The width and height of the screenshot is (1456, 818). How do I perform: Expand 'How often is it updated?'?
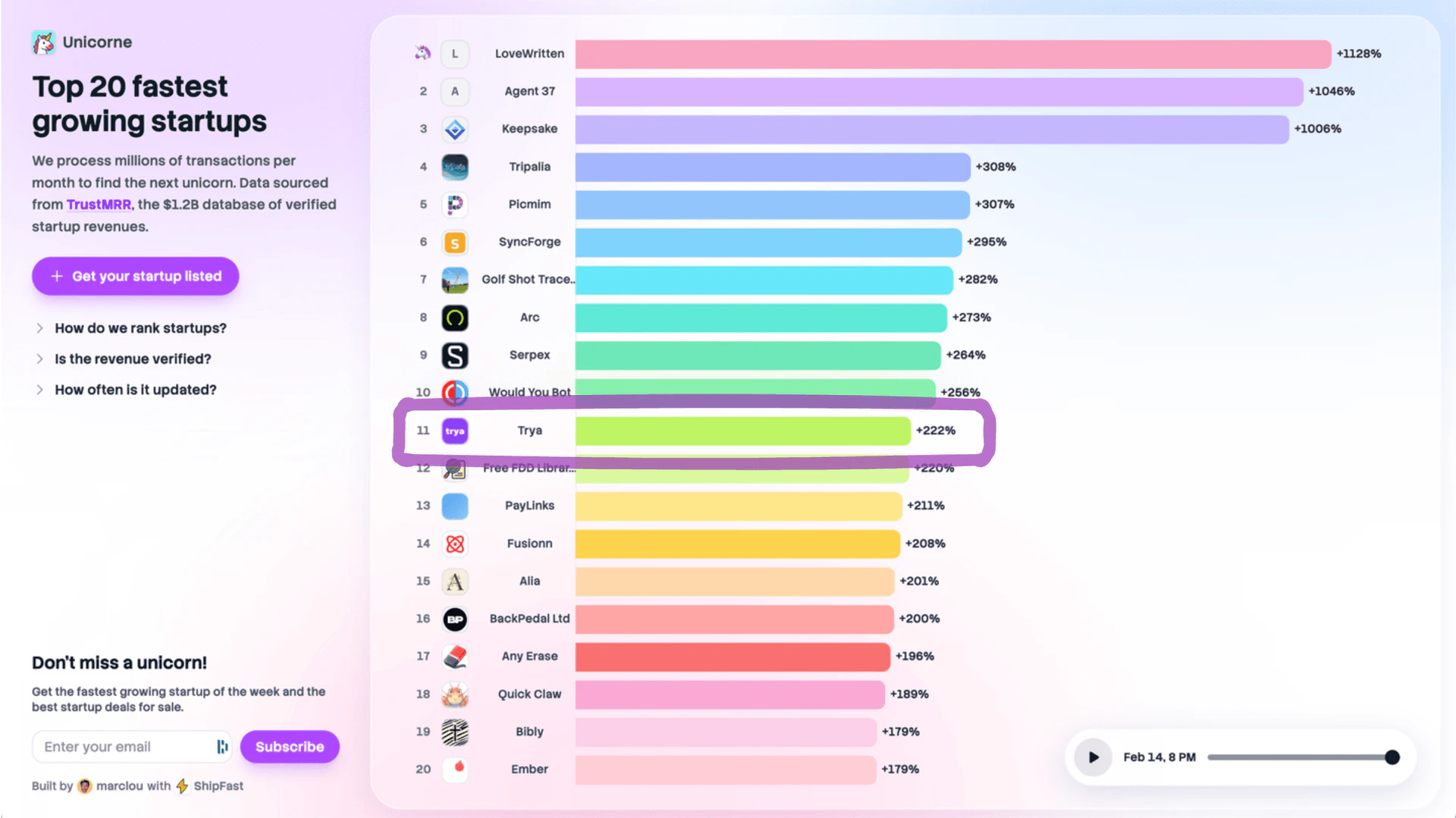pyautogui.click(x=135, y=389)
